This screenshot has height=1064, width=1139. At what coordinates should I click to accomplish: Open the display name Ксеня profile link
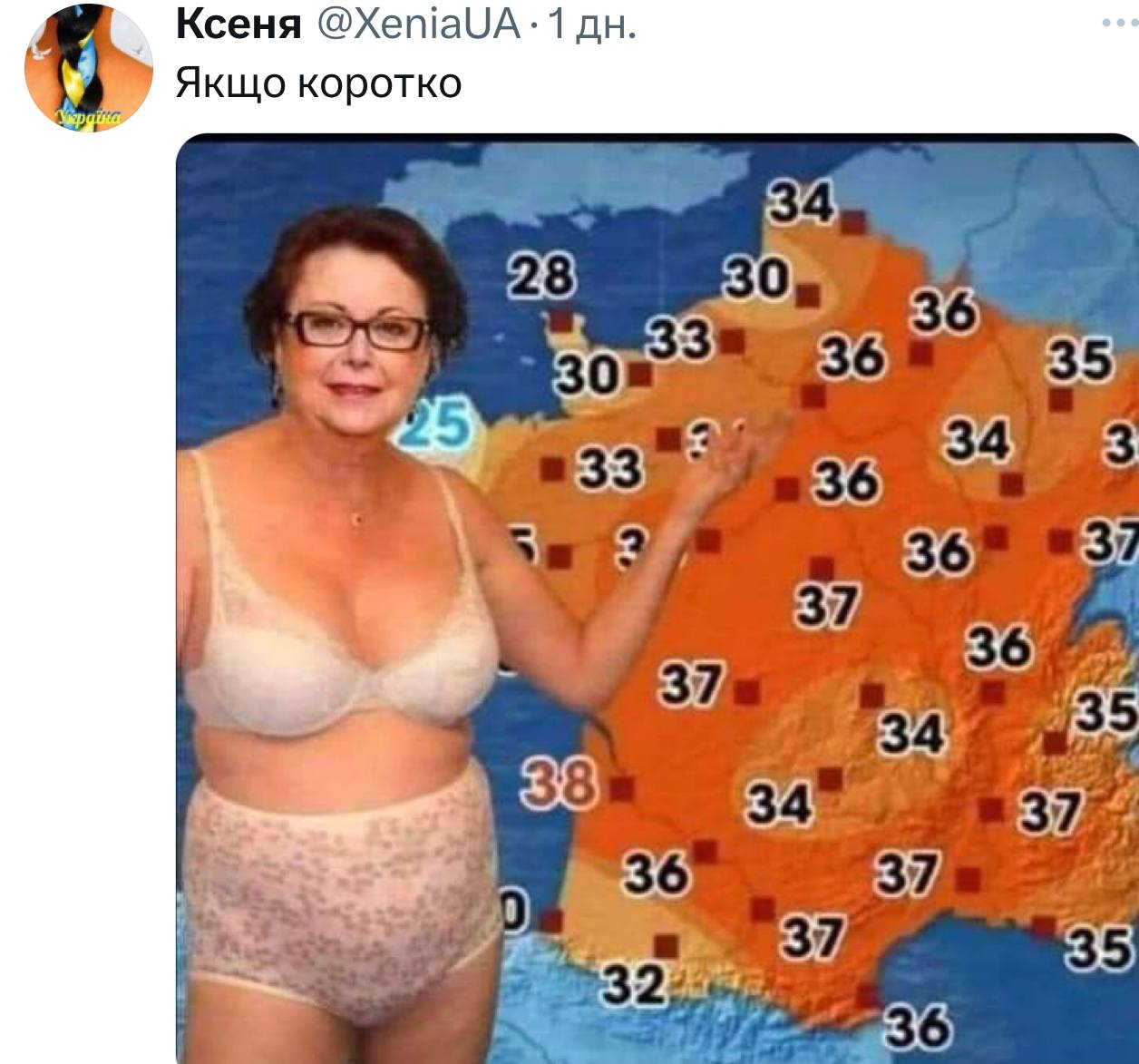[x=239, y=24]
